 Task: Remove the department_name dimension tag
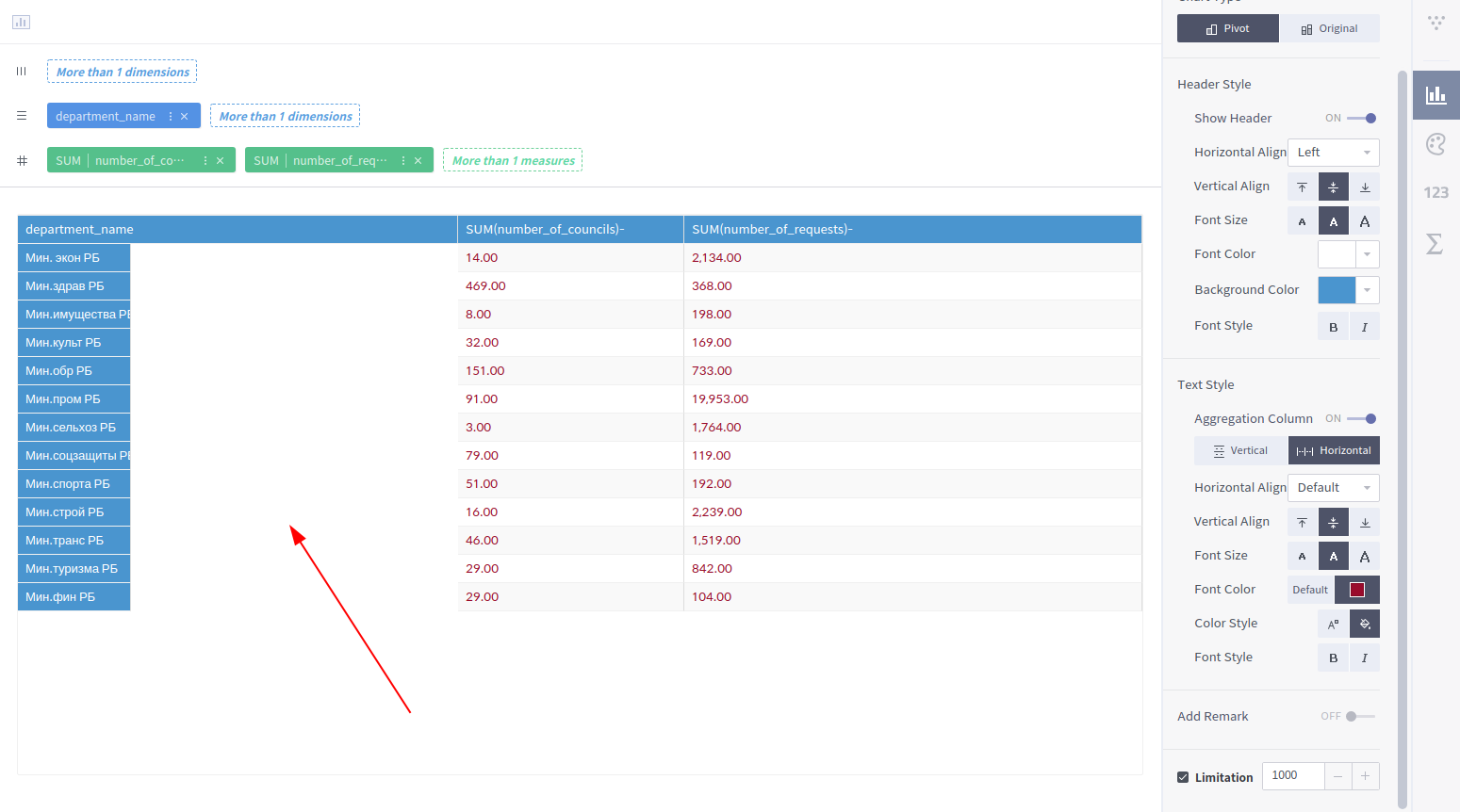click(x=185, y=117)
